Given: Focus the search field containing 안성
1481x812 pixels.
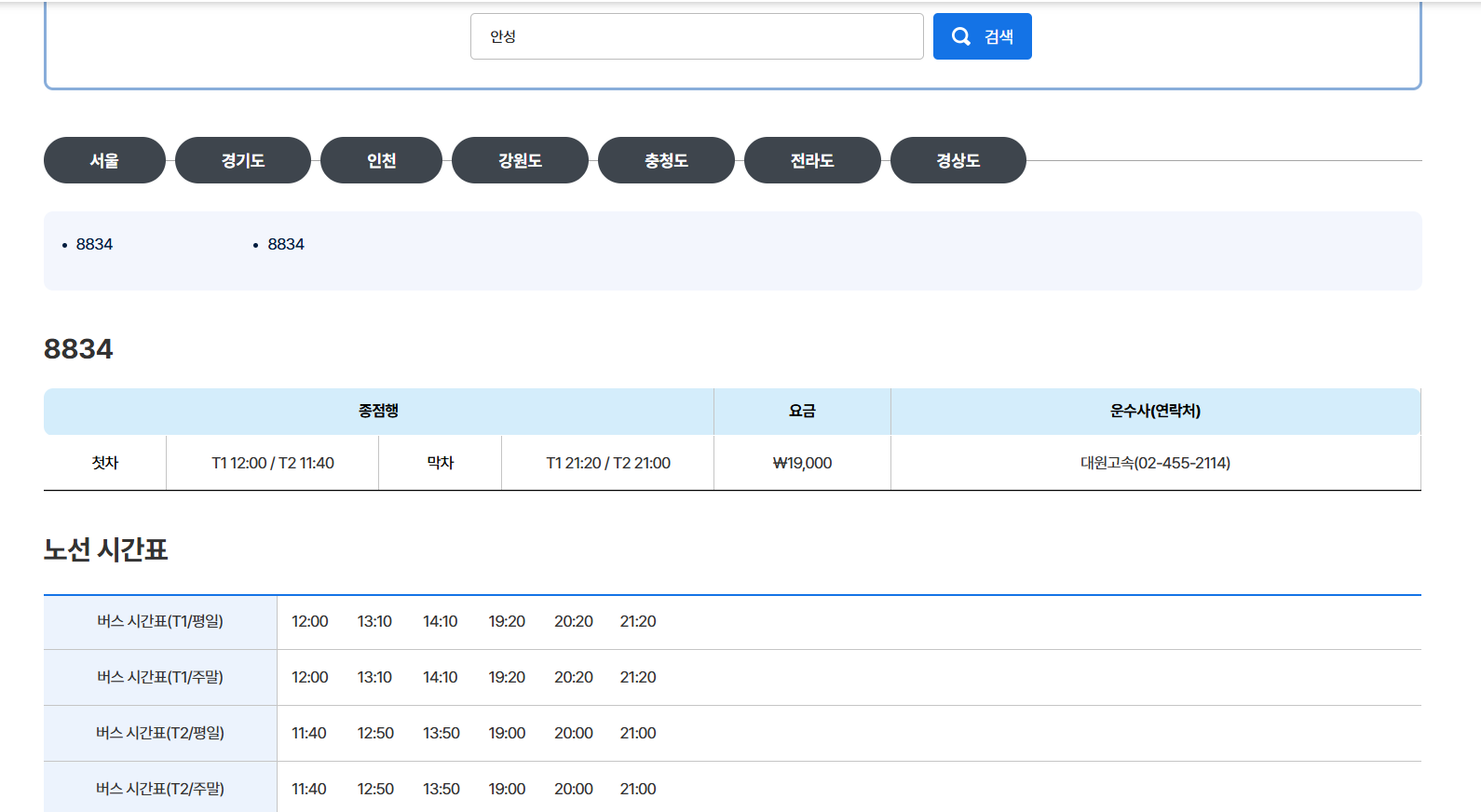Looking at the screenshot, I should pyautogui.click(x=697, y=36).
